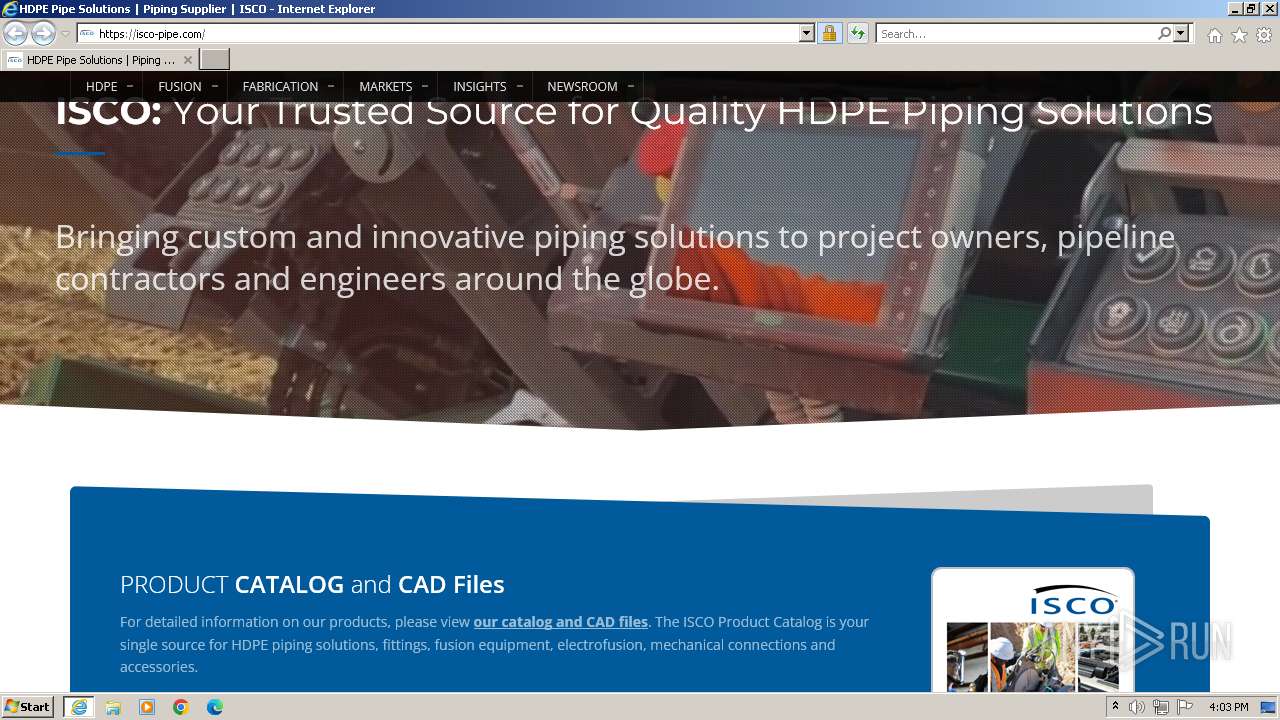Click the 4:03 PM system clock
Screen dimensions: 1280x720
pos(1228,707)
